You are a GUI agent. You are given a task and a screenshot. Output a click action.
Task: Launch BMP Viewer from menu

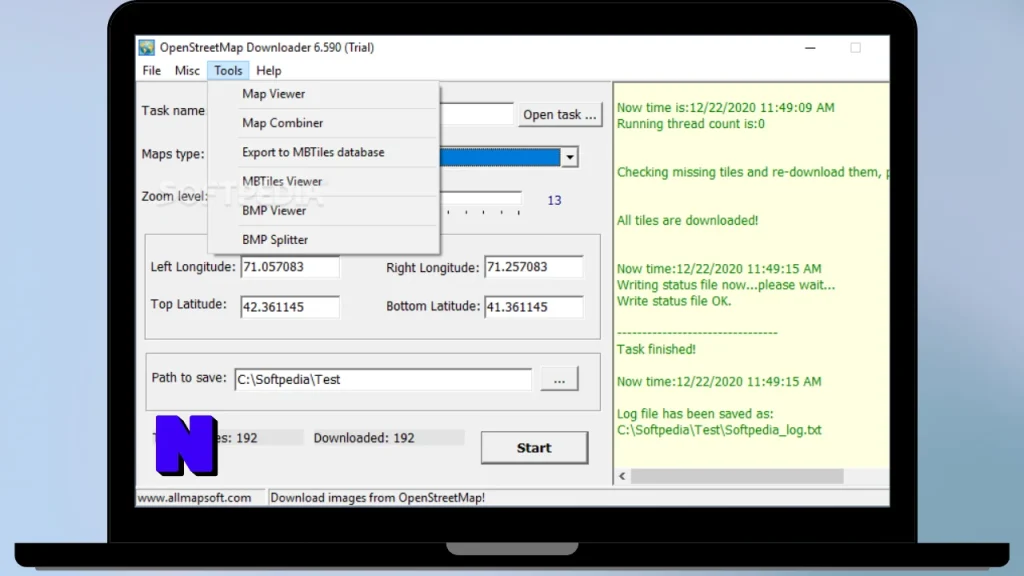323,210
